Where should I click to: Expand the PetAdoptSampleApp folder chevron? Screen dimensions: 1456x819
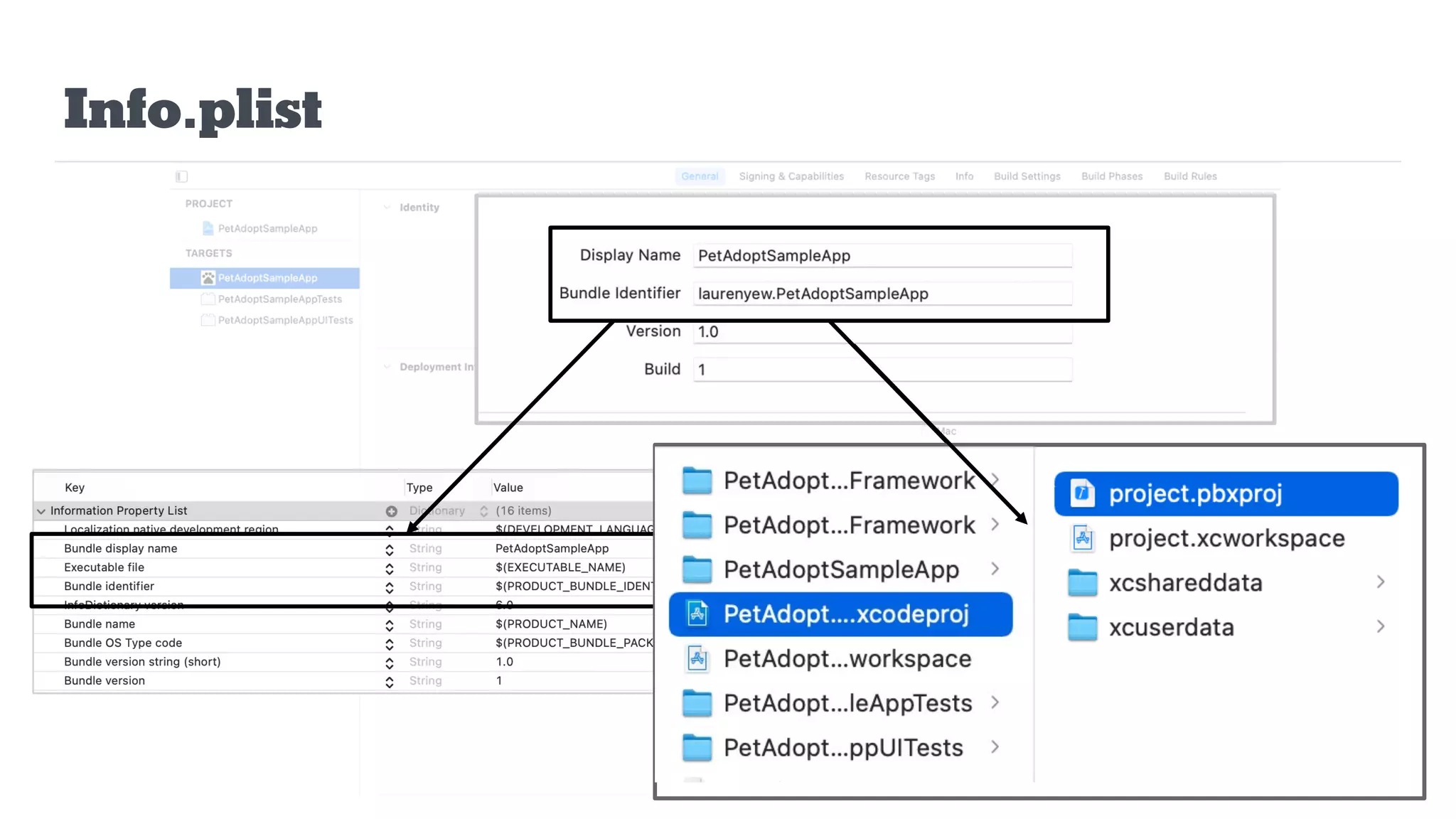click(995, 569)
